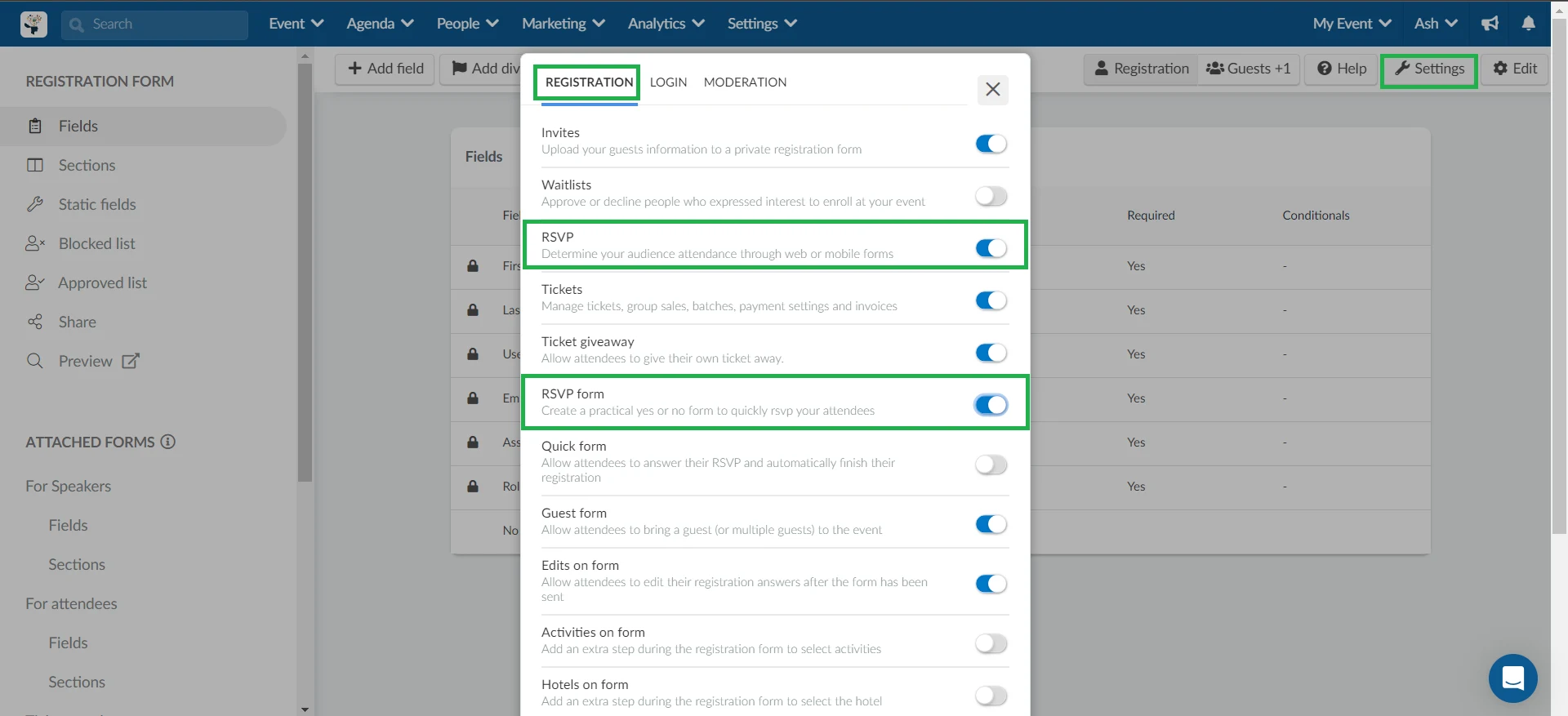Screen dimensions: 1568x716
Task: Open the Ash user dropdown
Action: tap(1436, 24)
